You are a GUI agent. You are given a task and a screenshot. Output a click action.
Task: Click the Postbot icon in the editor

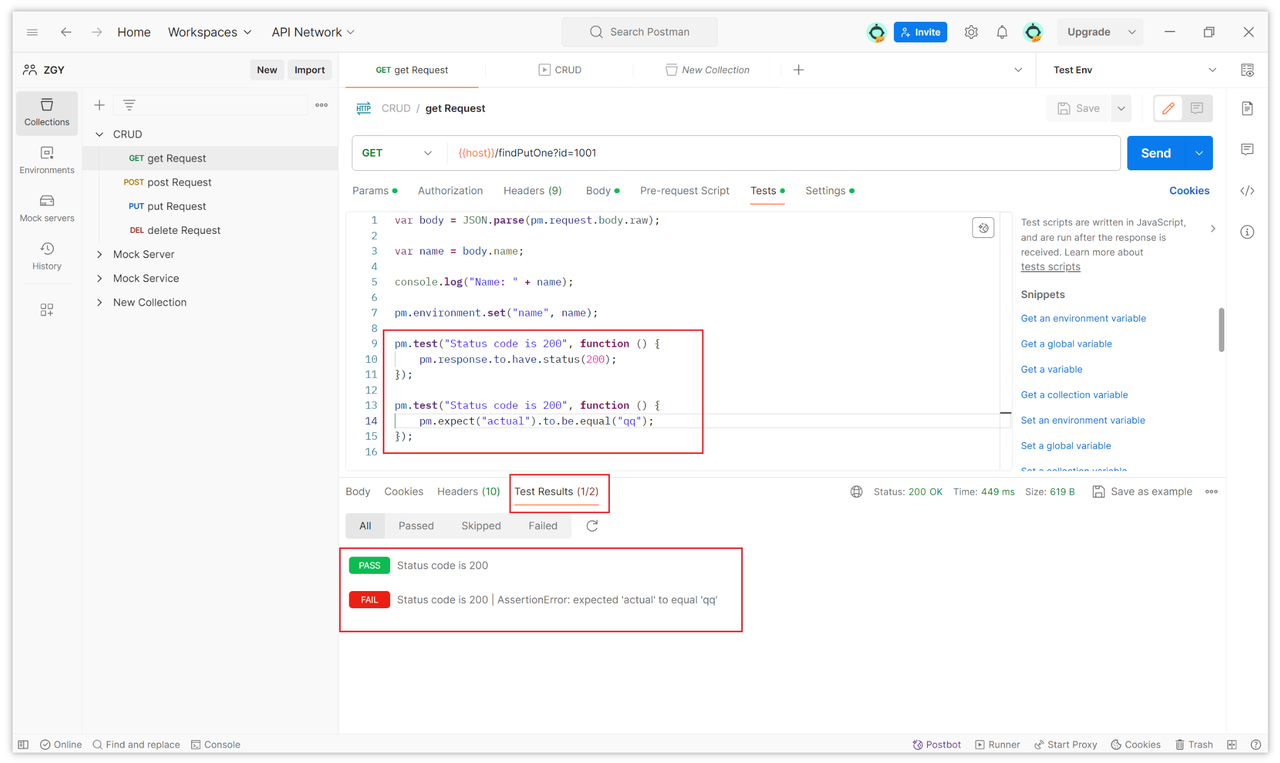[983, 228]
